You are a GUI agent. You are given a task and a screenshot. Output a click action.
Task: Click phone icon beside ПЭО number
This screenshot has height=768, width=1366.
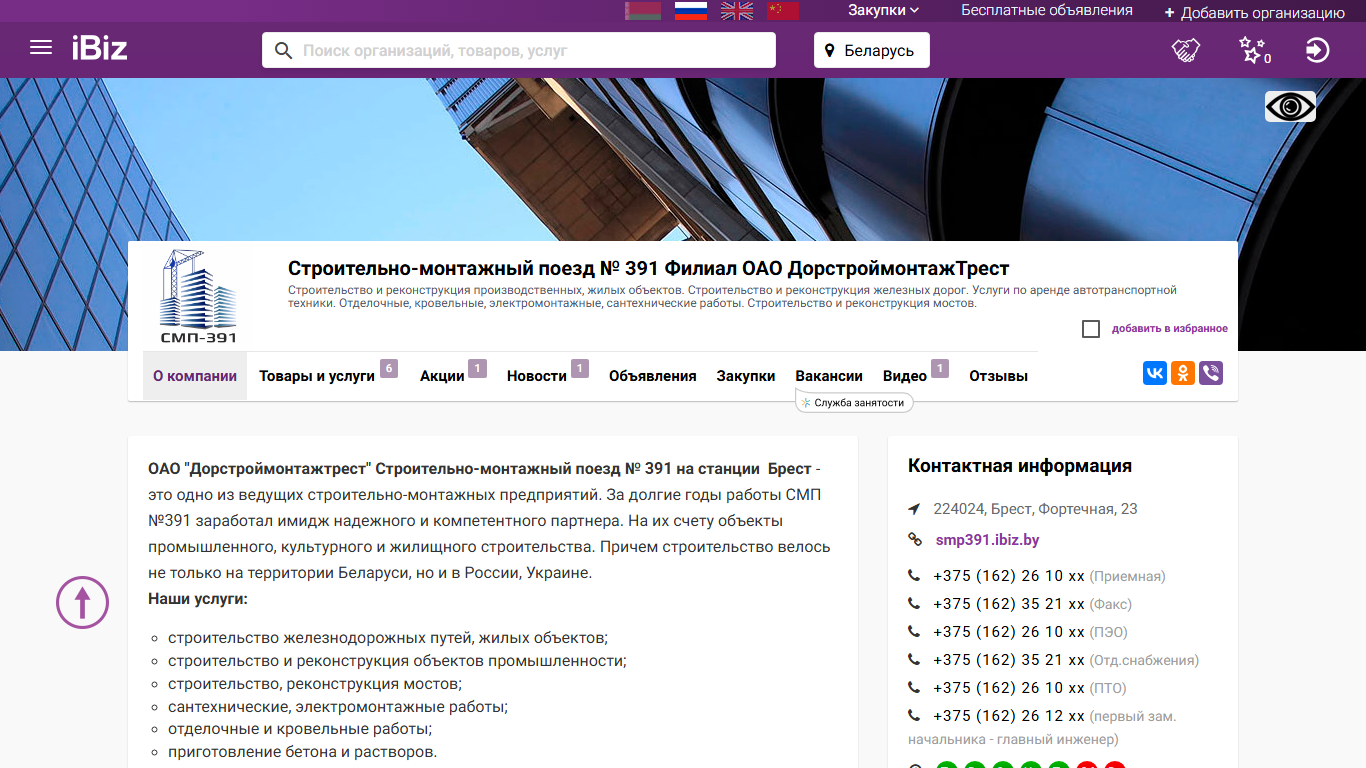point(914,632)
